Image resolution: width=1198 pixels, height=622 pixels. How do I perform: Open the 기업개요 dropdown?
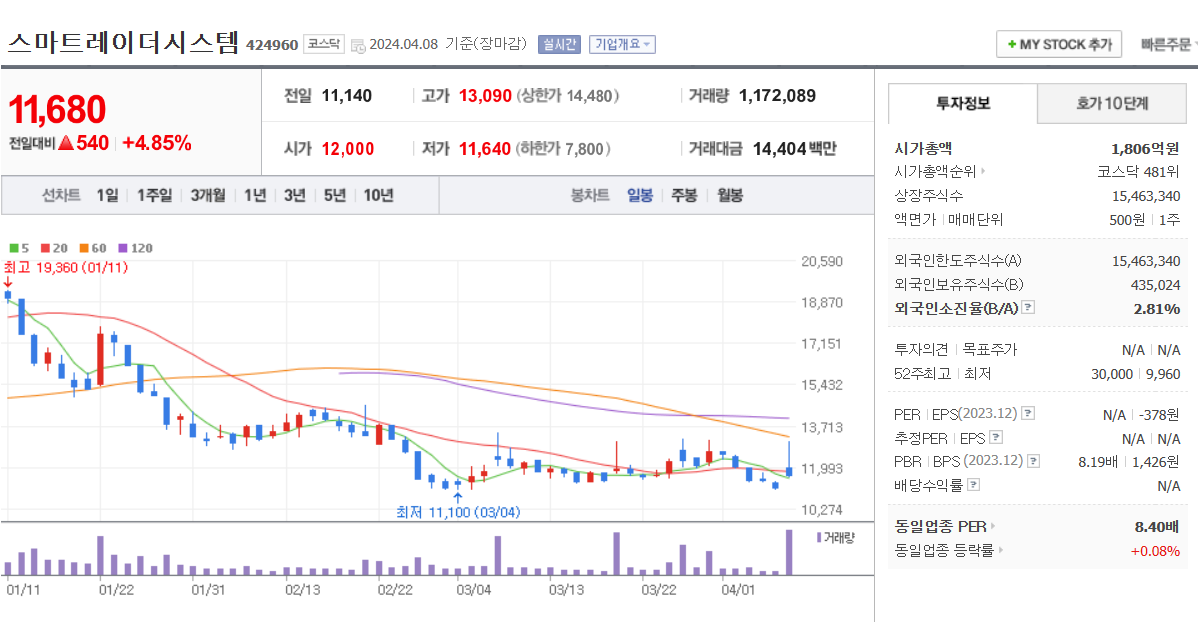[622, 44]
